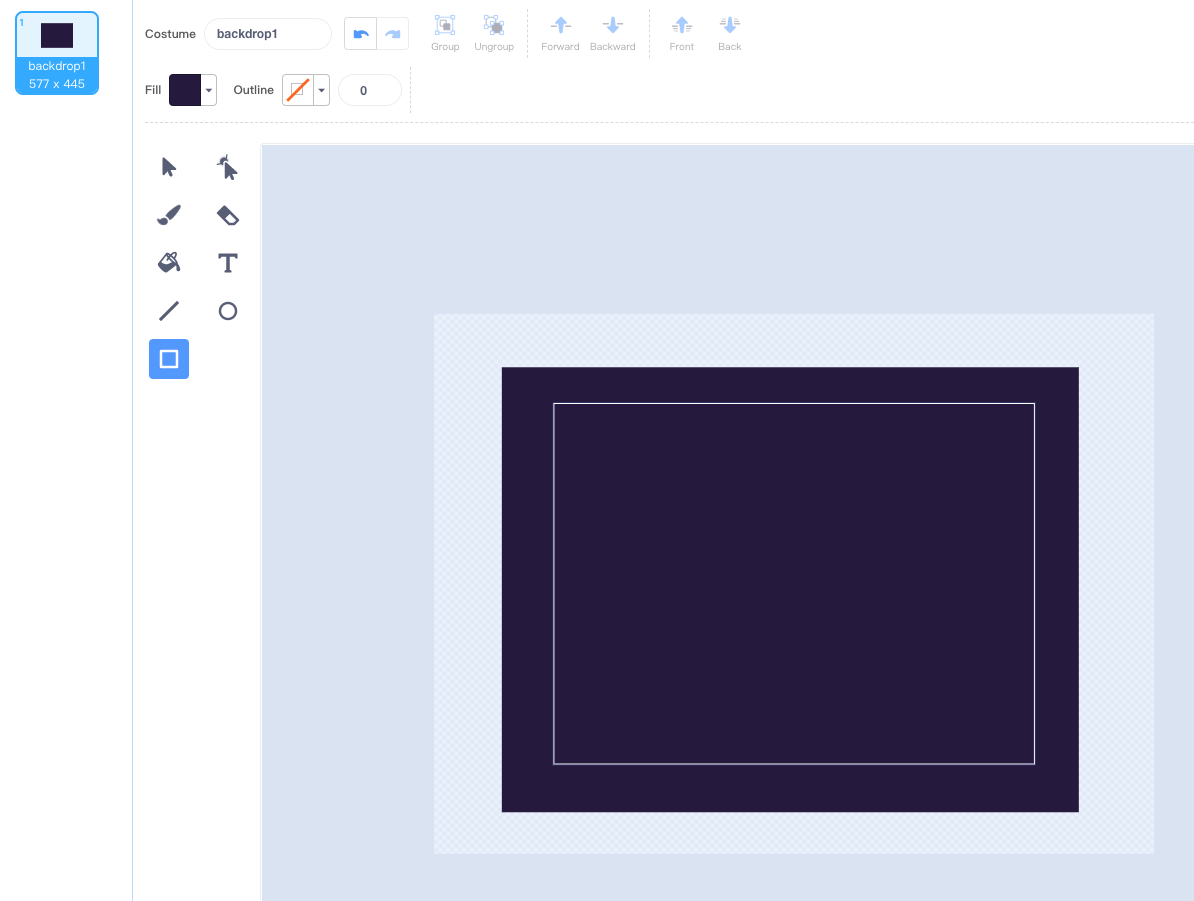Redo the last paint action

(392, 34)
